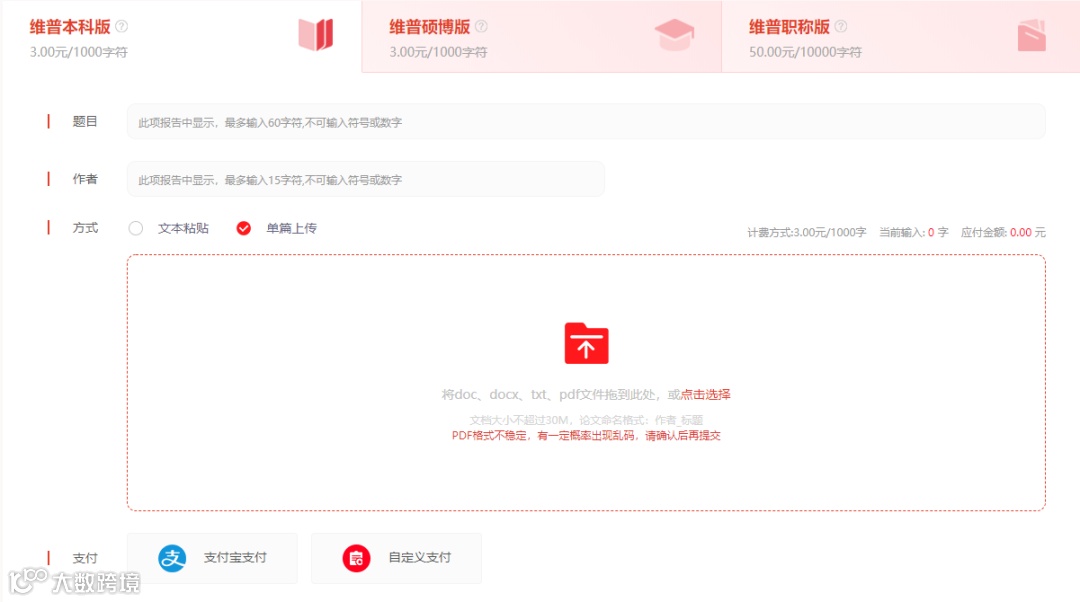The image size is (1080, 602).
Task: Click help icon next to 维普本科版
Action: point(121,26)
